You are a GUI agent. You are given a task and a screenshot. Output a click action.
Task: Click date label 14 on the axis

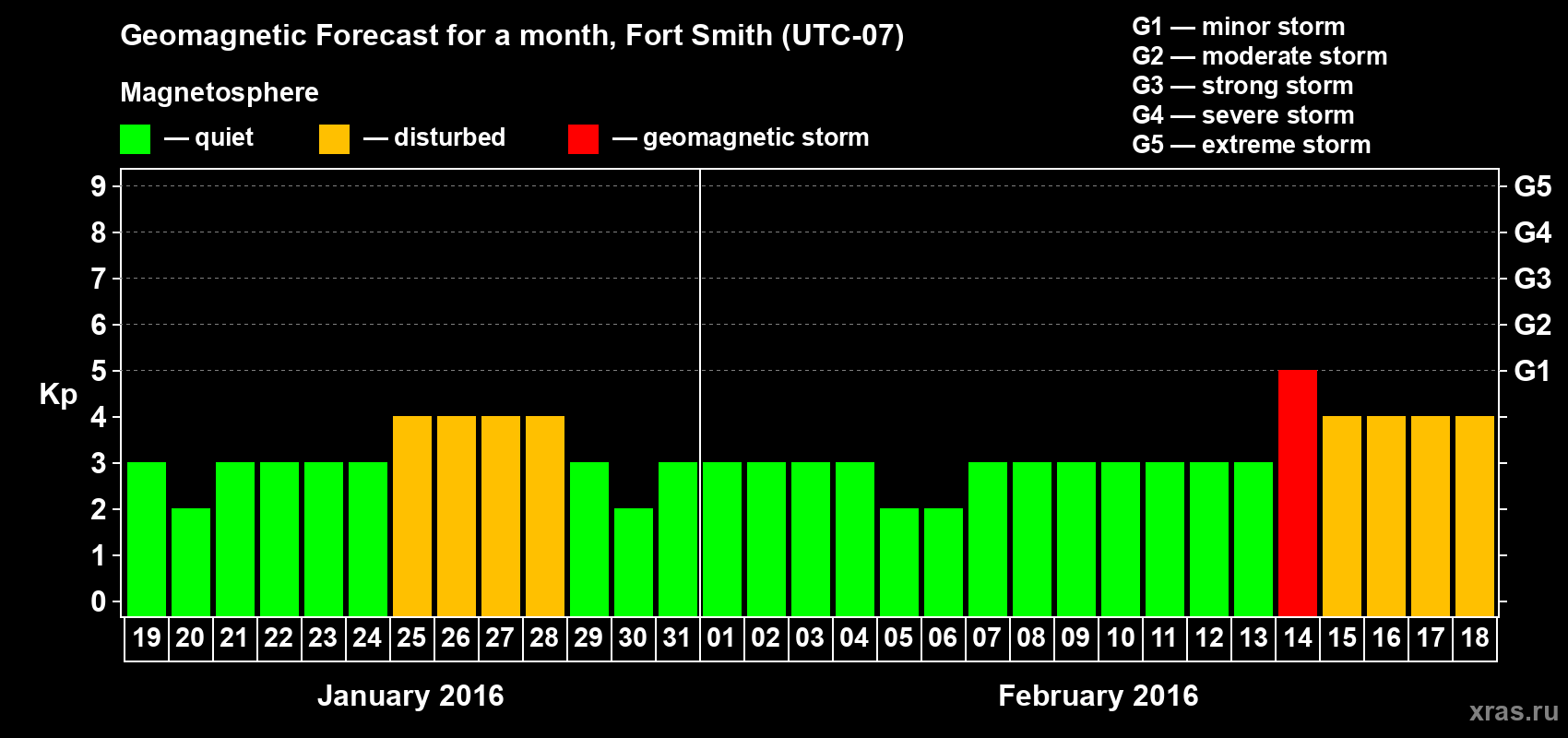pos(1298,638)
